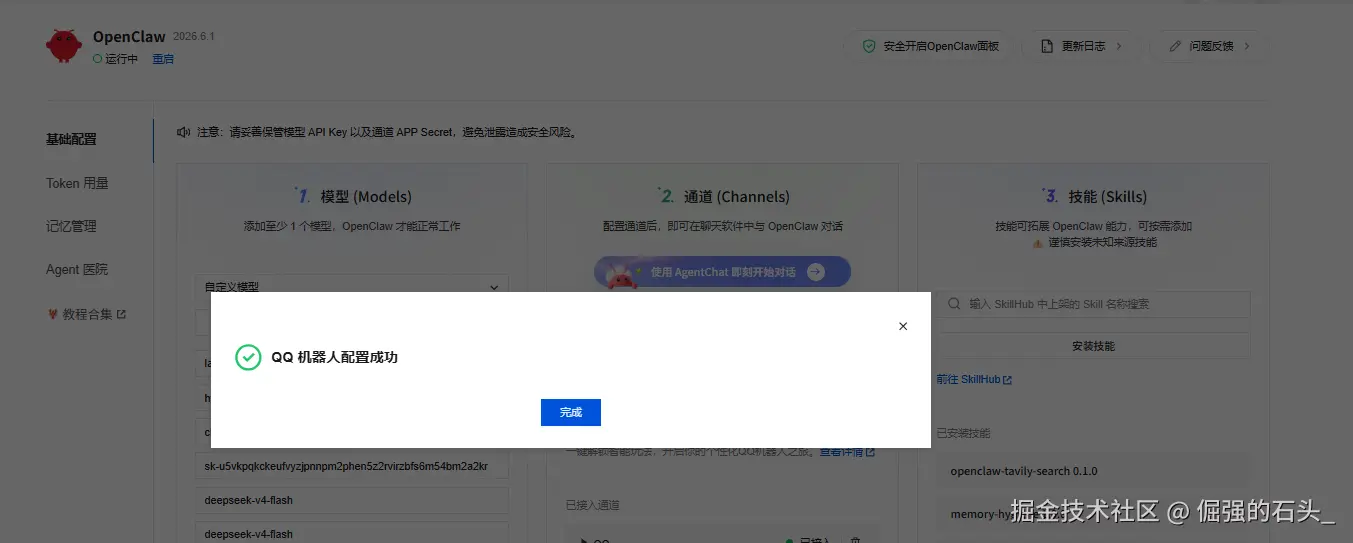Click the 使用 AgentChat 即刻开始对话 banner
The height and width of the screenshot is (543, 1353).
[x=722, y=272]
